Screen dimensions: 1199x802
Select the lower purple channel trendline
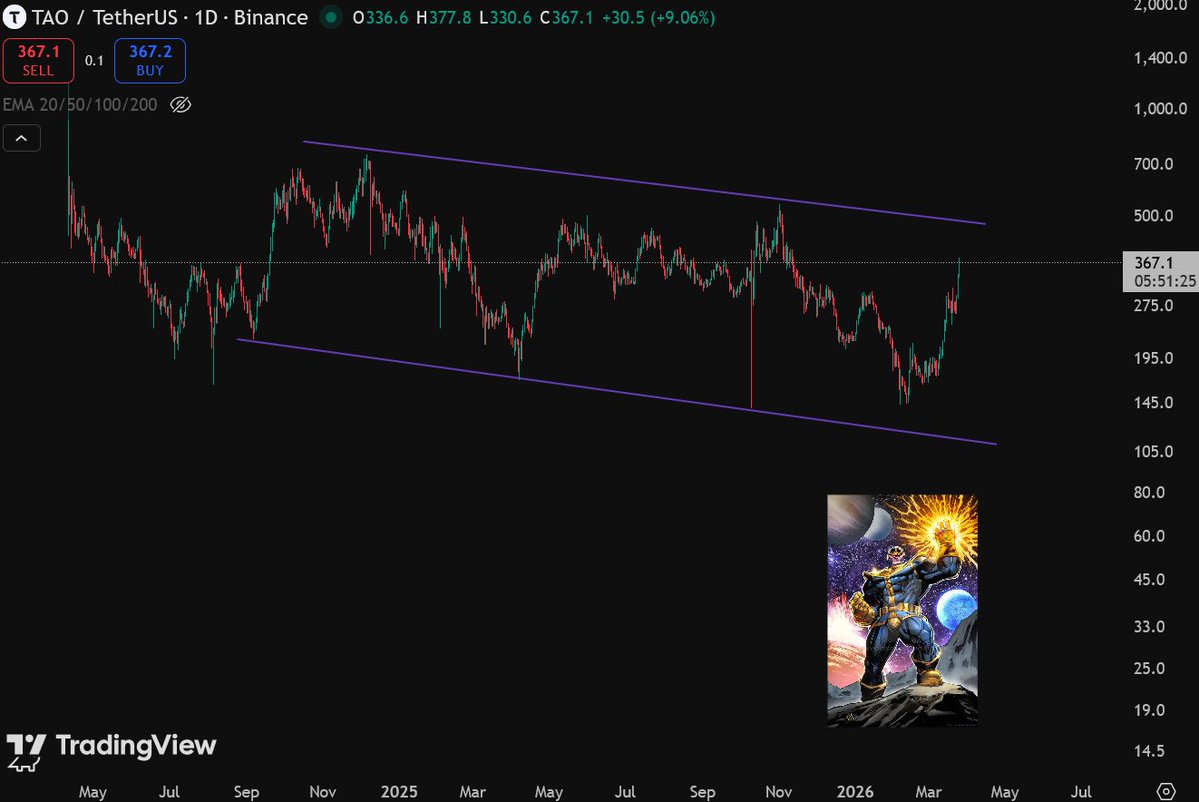coord(616,391)
